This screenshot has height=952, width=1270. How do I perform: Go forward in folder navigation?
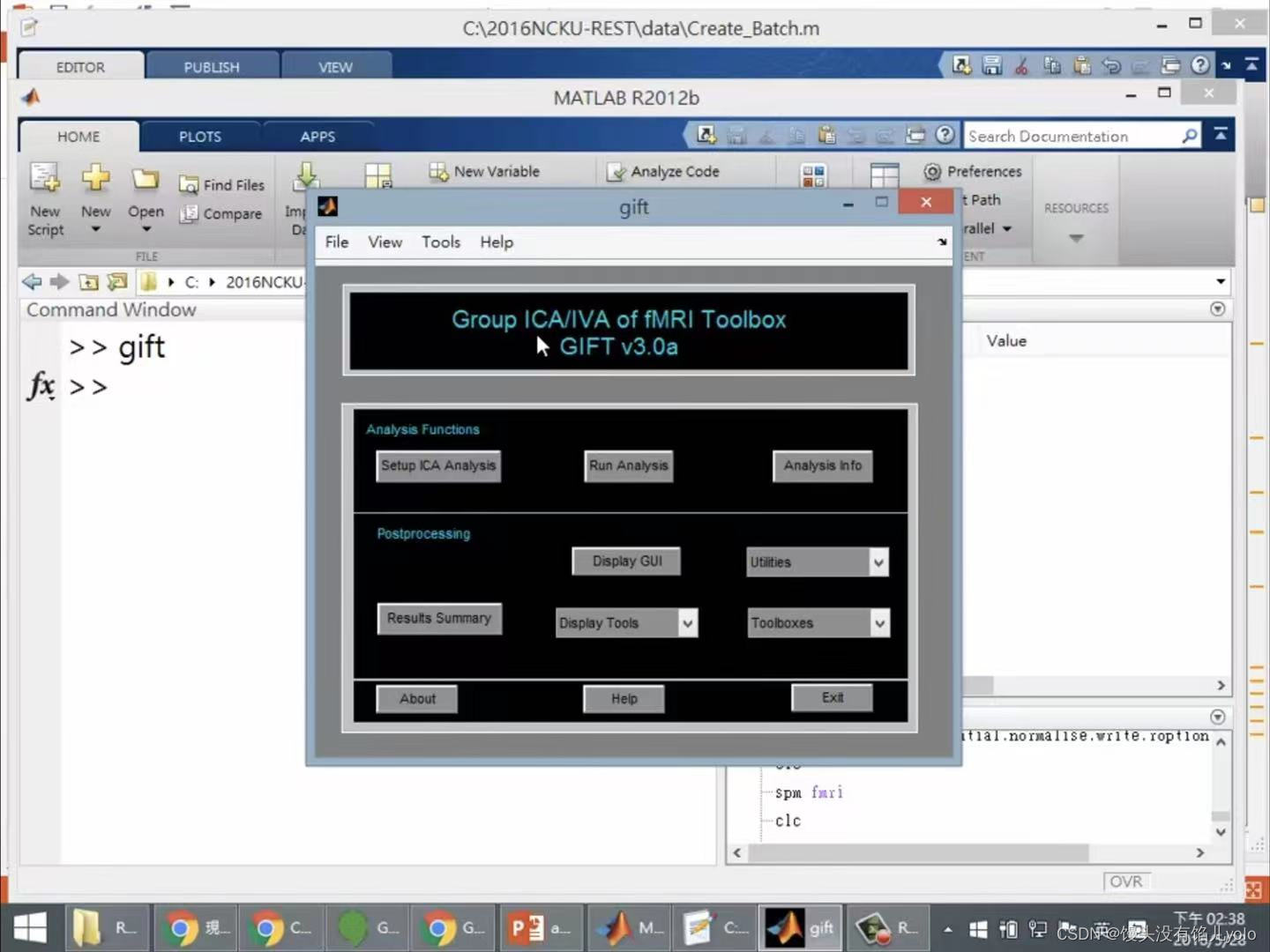coord(59,282)
